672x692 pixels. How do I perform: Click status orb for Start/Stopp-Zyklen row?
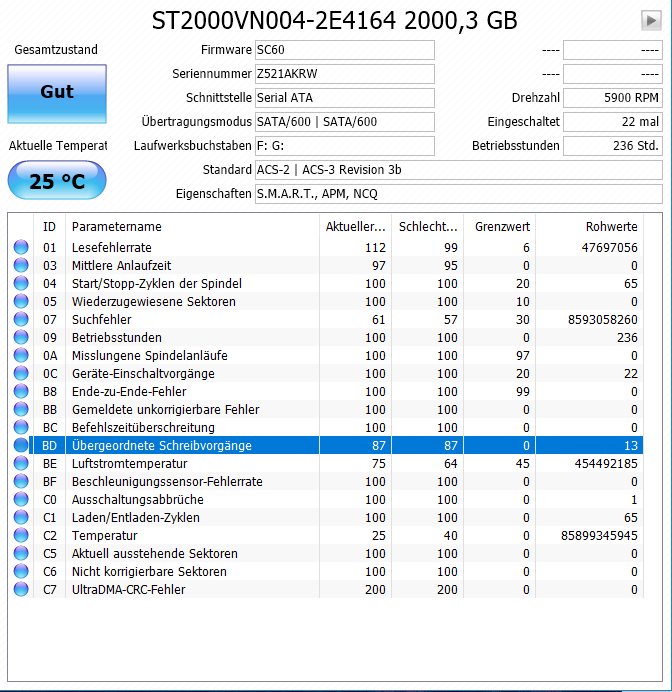click(x=21, y=283)
